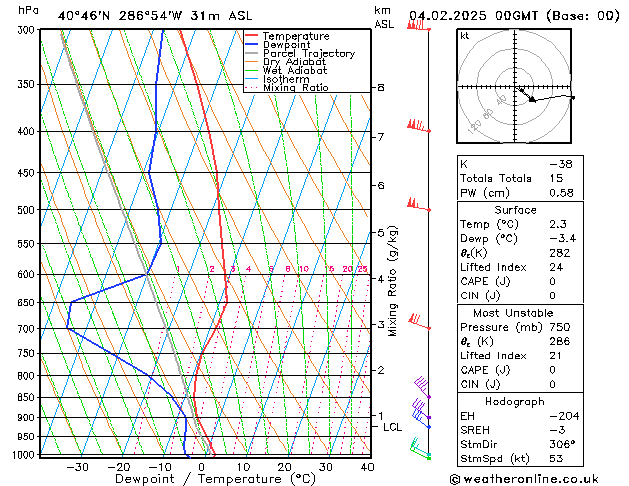Viewport: 629px width, 486px height.
Task: Select the 850 pressure level label
Action: 28,397
